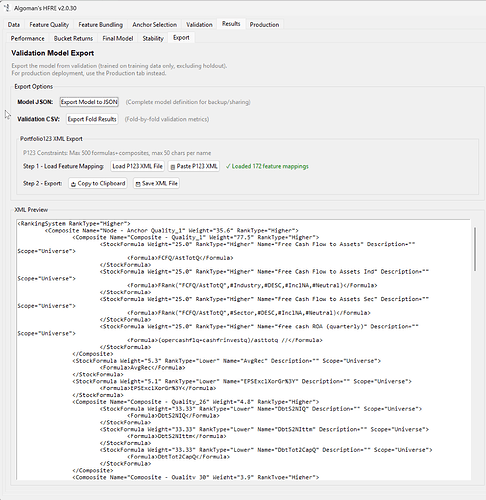
Task: Click the Save XML File disk icon
Action: 138,184
